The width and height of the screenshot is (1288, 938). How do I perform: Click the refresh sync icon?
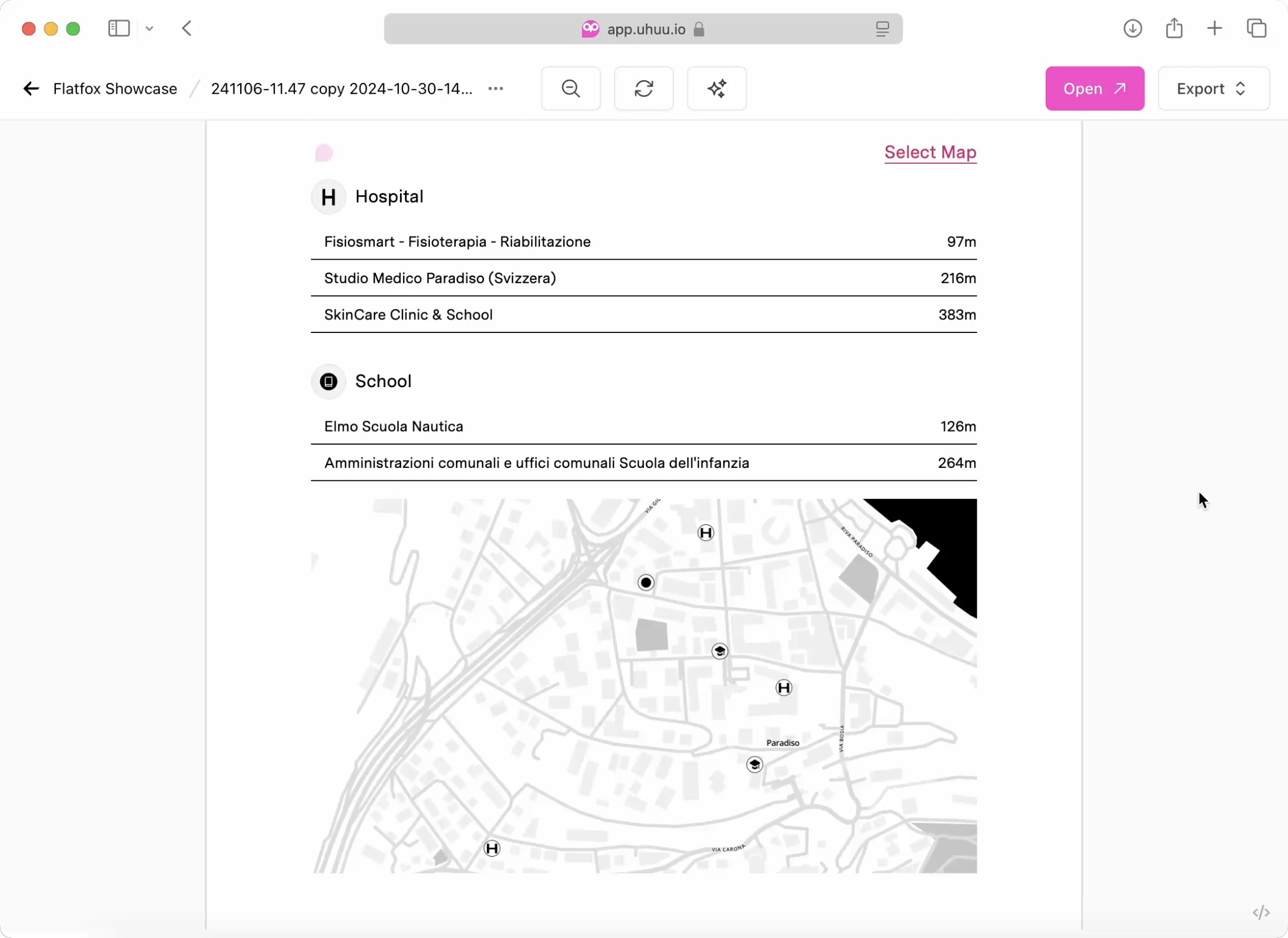pyautogui.click(x=643, y=88)
